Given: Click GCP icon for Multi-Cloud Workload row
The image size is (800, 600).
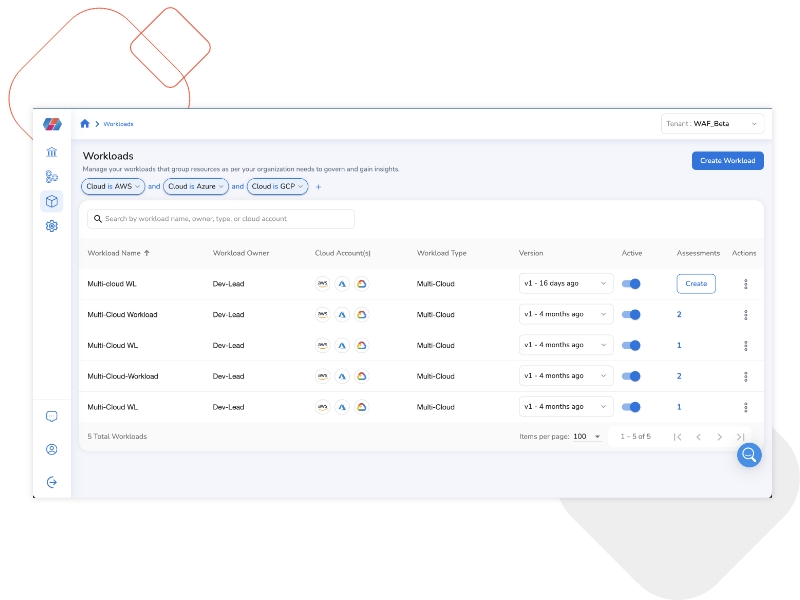Looking at the screenshot, I should [361, 315].
